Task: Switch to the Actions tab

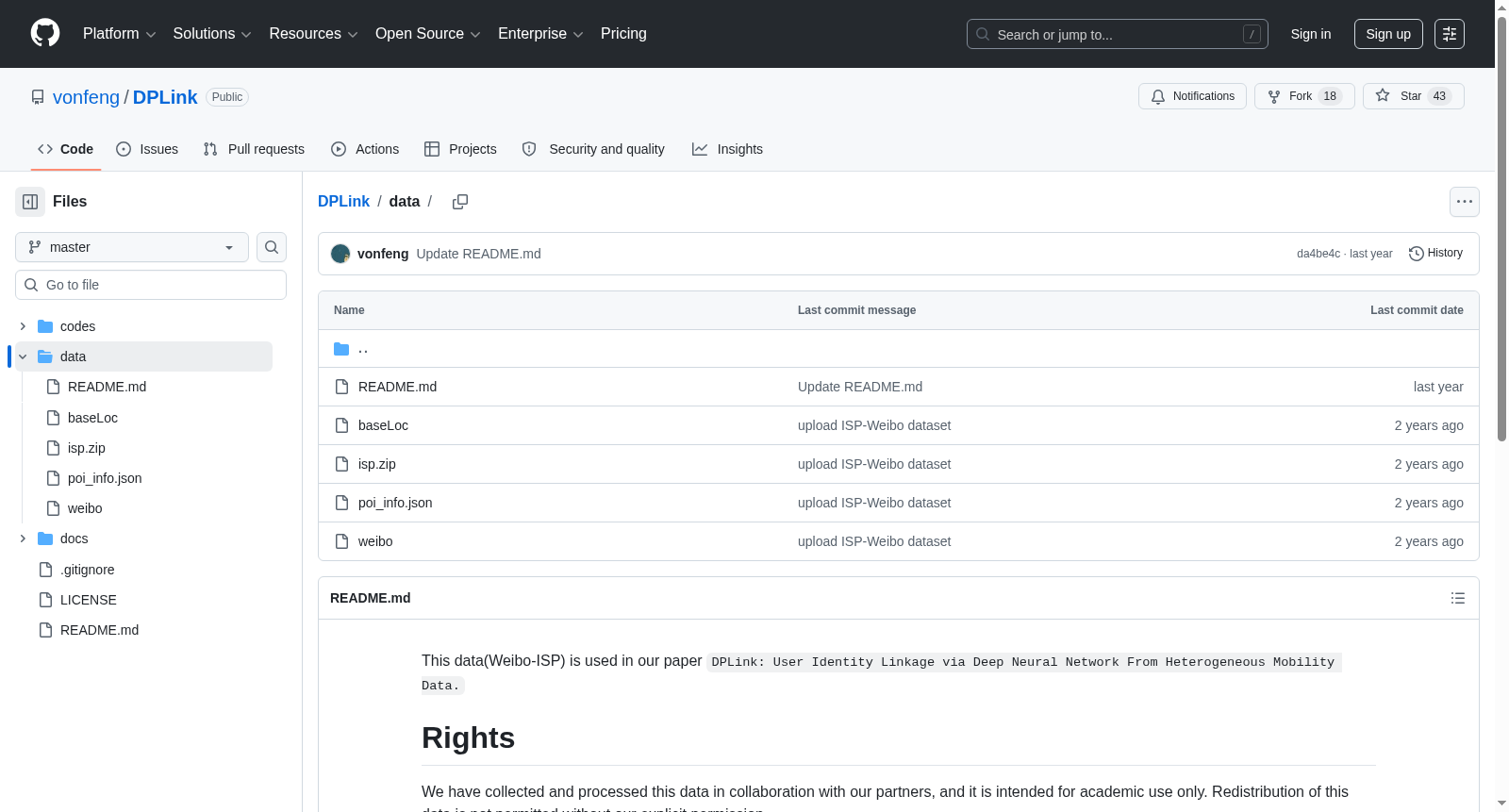Action: (365, 149)
